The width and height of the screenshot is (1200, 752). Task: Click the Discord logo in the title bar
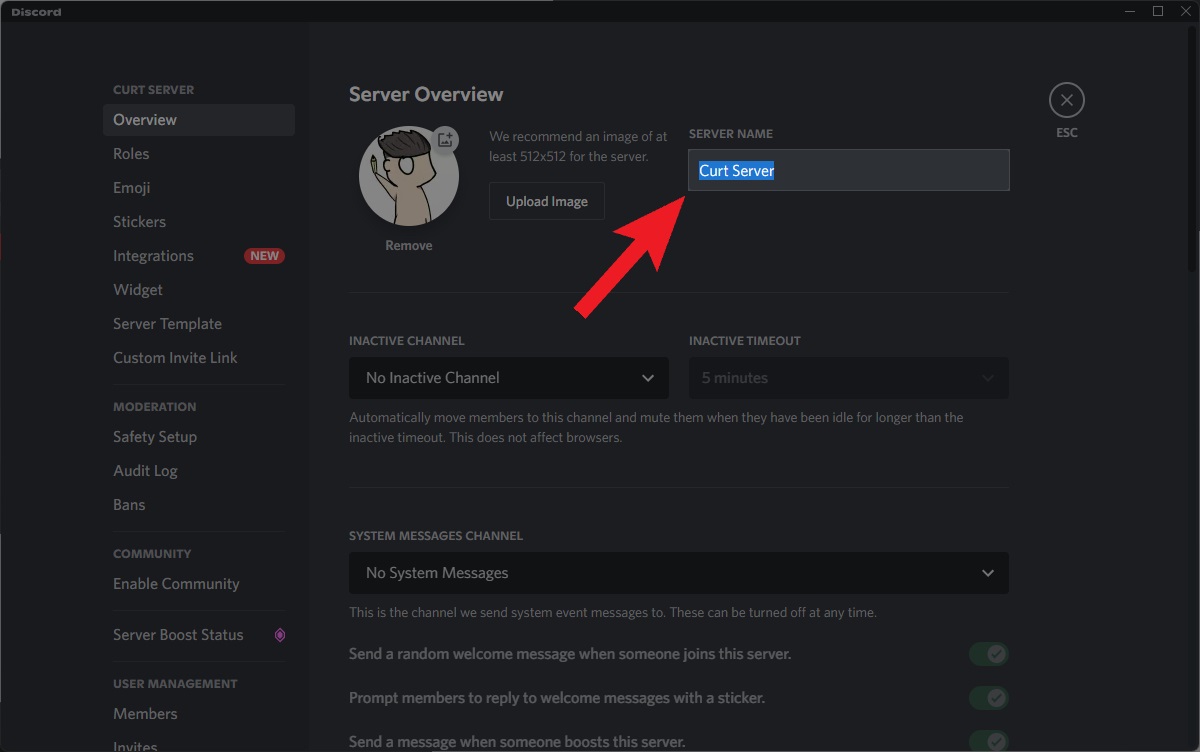tap(35, 11)
